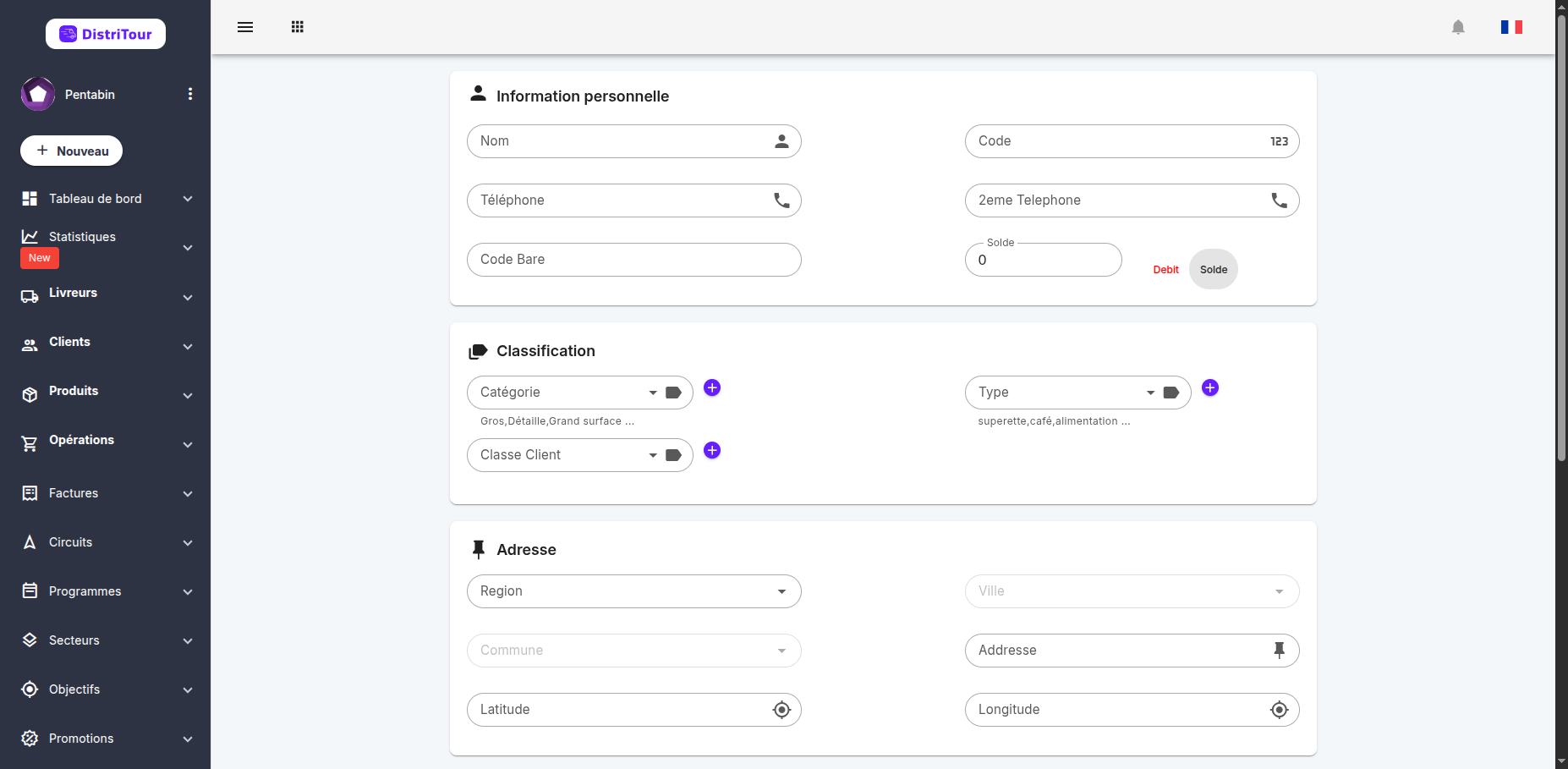1568x769 pixels.
Task: Open Tableau de bord menu
Action: tap(106, 199)
